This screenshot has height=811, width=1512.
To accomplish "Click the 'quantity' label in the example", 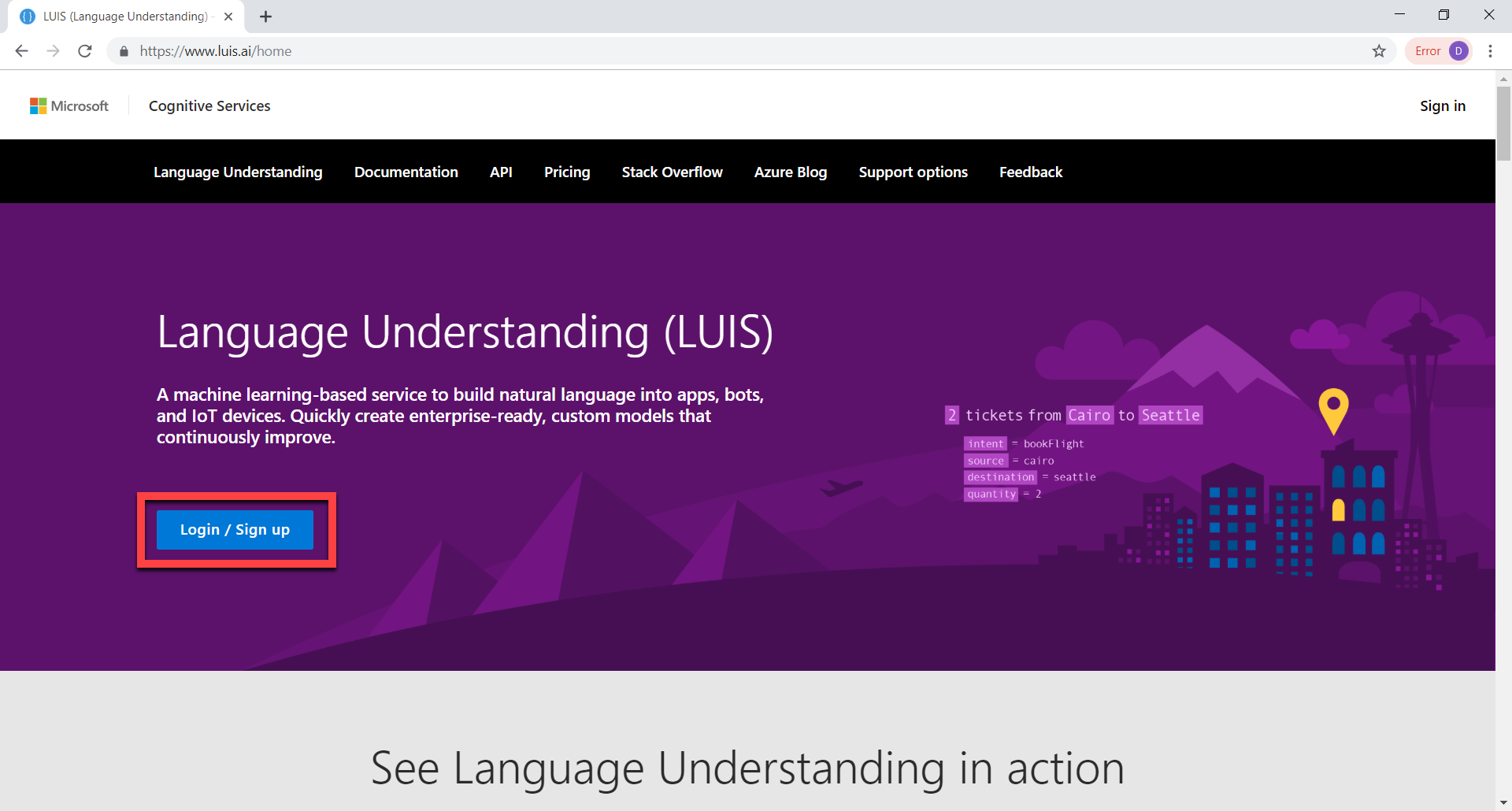I will click(991, 494).
